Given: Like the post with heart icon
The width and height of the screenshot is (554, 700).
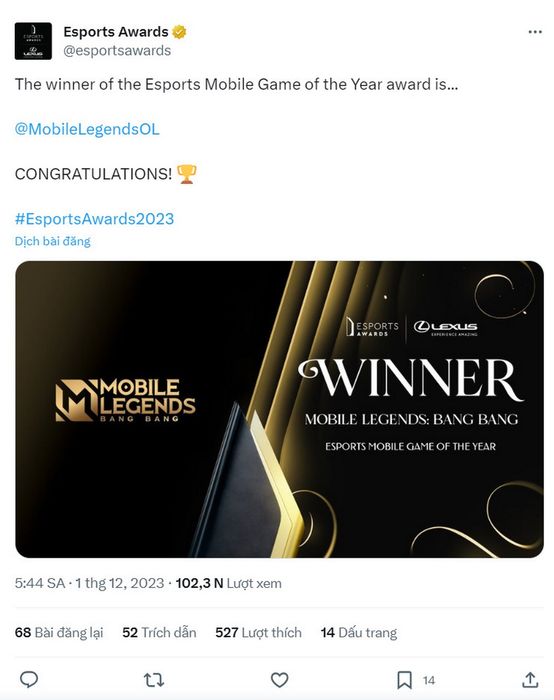Looking at the screenshot, I should coord(279,680).
